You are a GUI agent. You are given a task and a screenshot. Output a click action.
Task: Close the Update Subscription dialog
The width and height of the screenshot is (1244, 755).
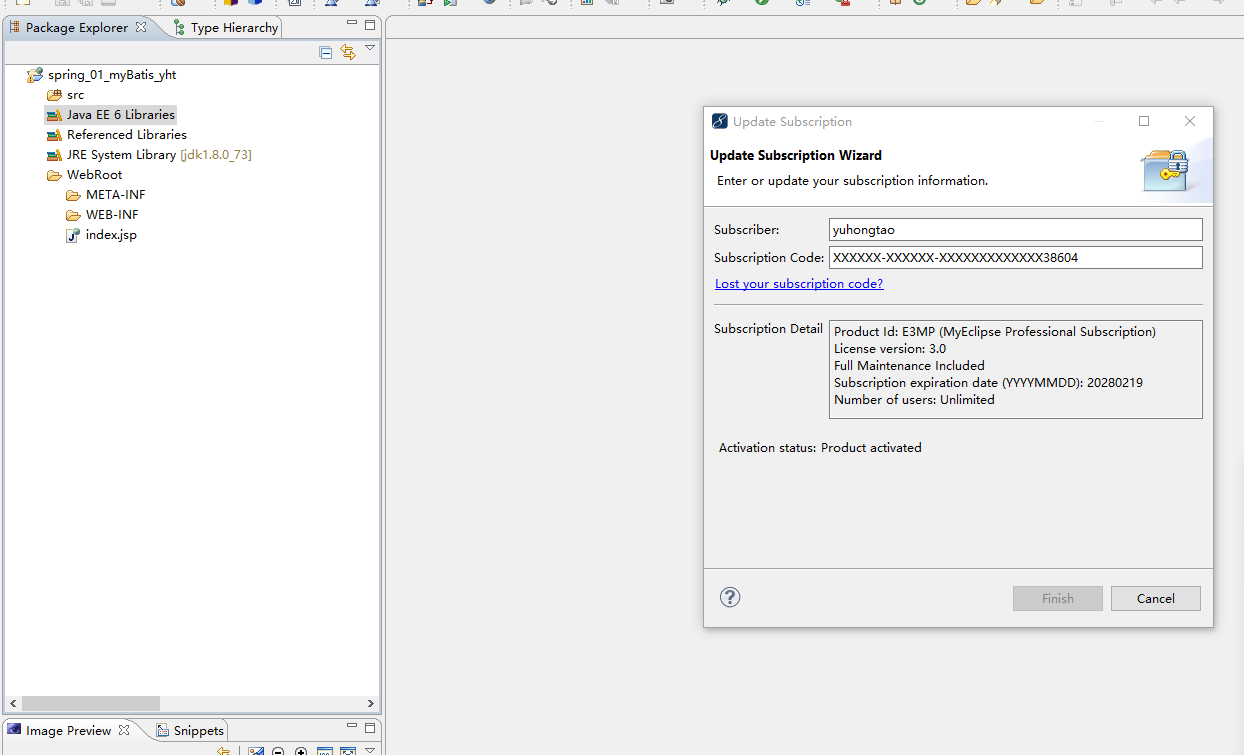(1190, 121)
